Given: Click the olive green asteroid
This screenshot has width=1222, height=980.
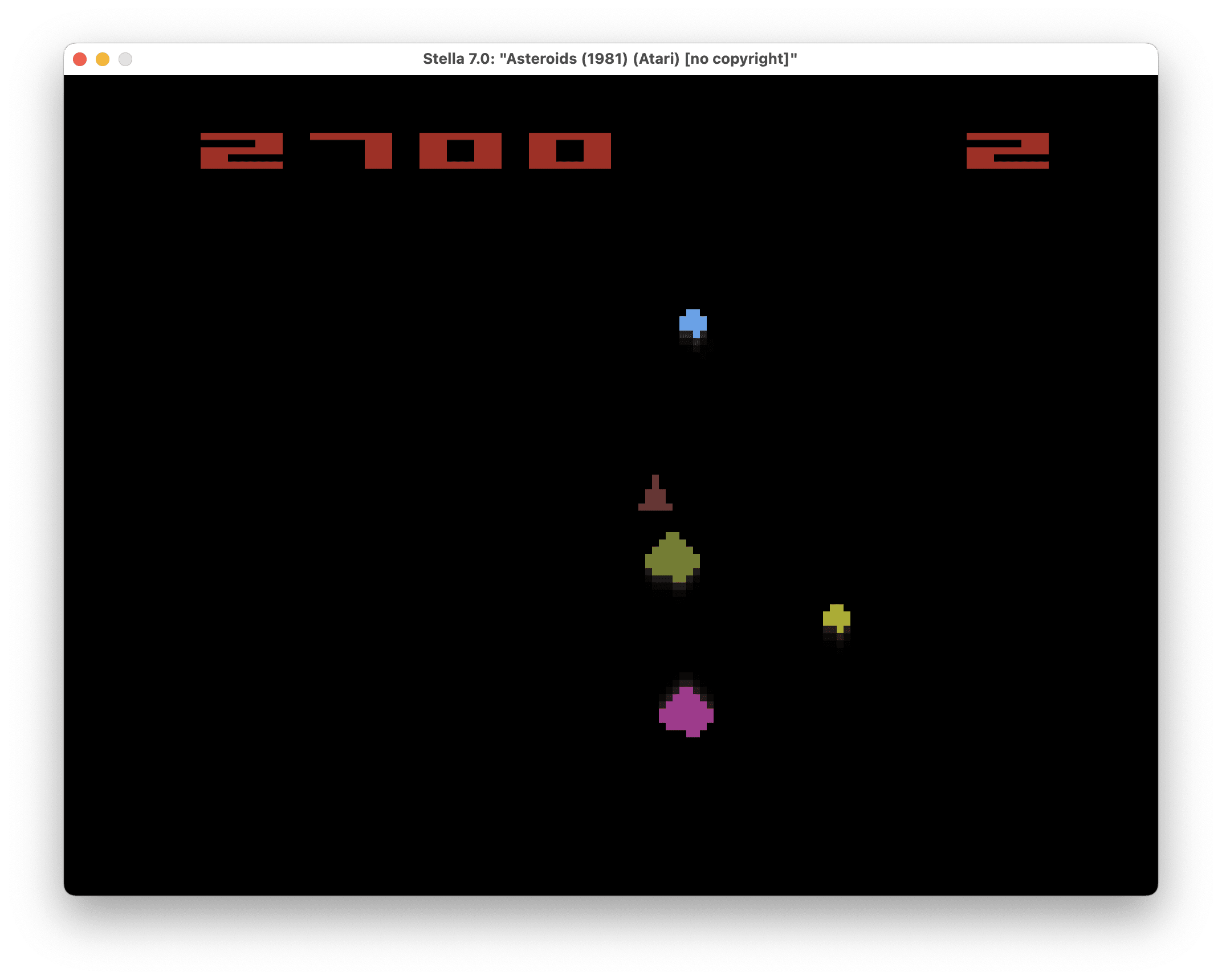Looking at the screenshot, I should (x=672, y=558).
